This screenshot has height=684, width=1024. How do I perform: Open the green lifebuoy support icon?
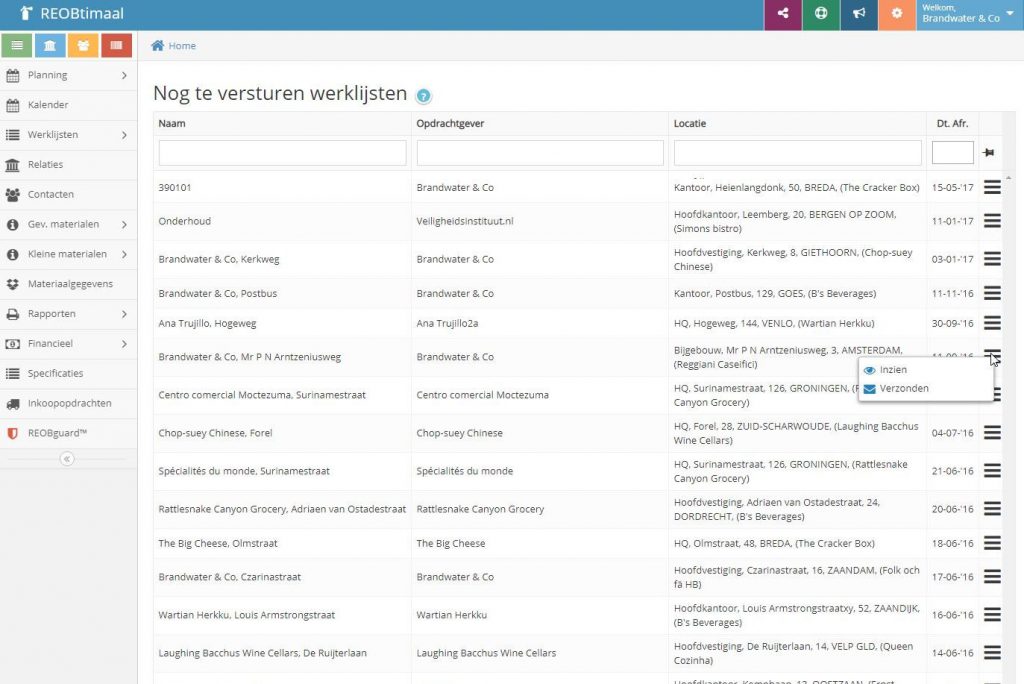821,15
